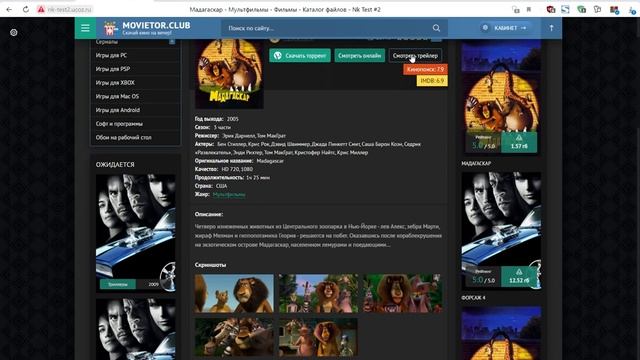The image size is (640, 360).
Task: Click the МАДАГАСКАР title in the right sidebar
Action: click(476, 163)
